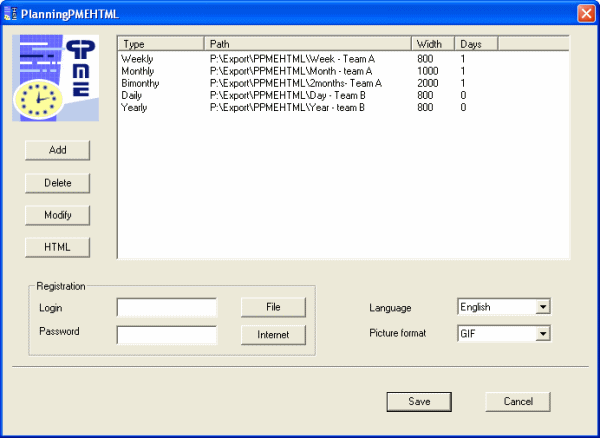600x438 pixels.
Task: Click path ending 2months- Team A
Action: coord(296,83)
